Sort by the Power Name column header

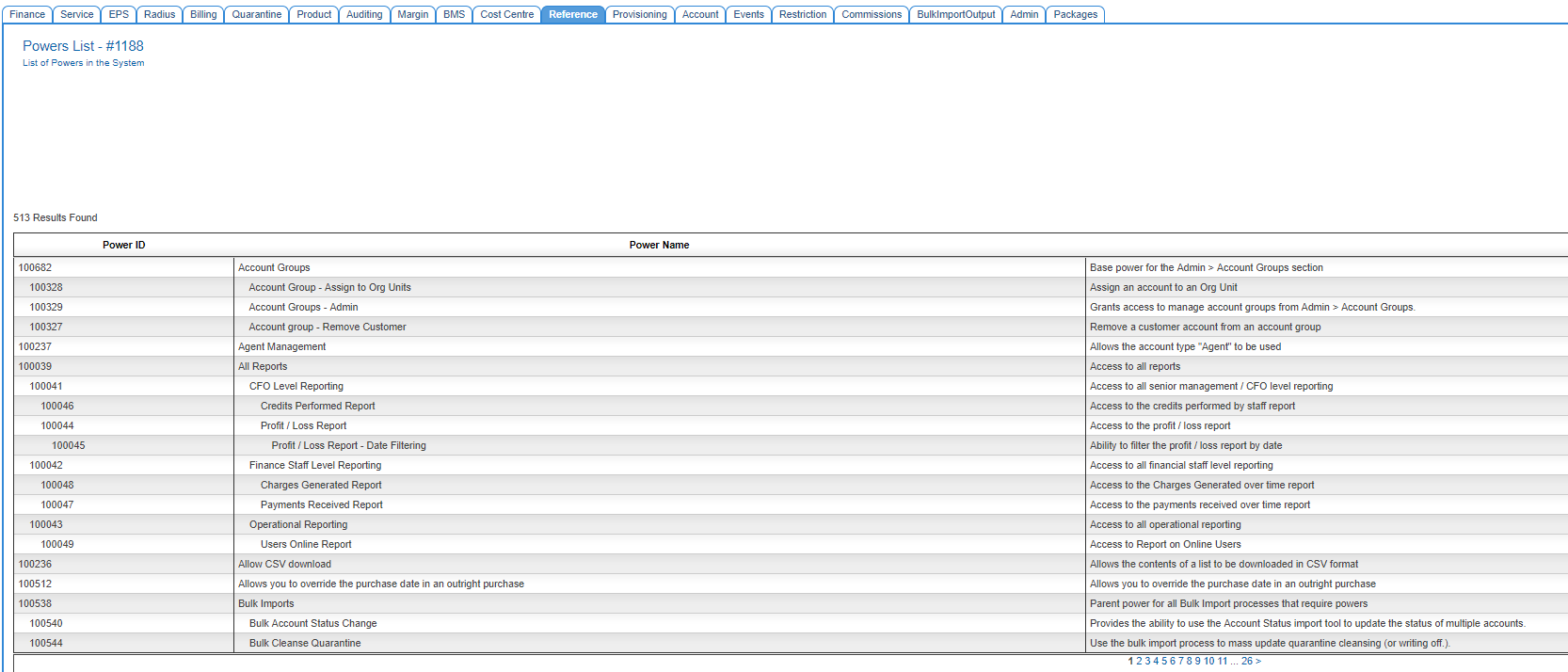(659, 245)
